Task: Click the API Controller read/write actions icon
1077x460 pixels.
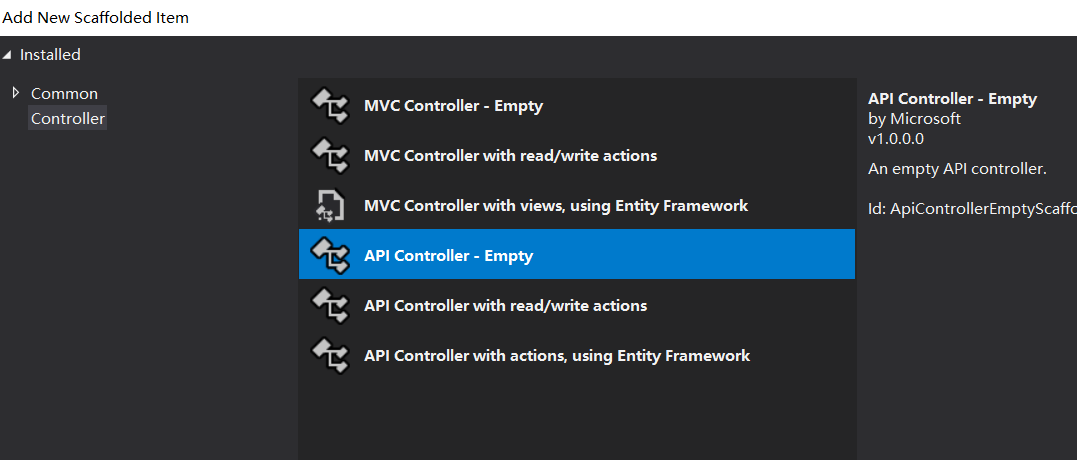Action: point(330,306)
